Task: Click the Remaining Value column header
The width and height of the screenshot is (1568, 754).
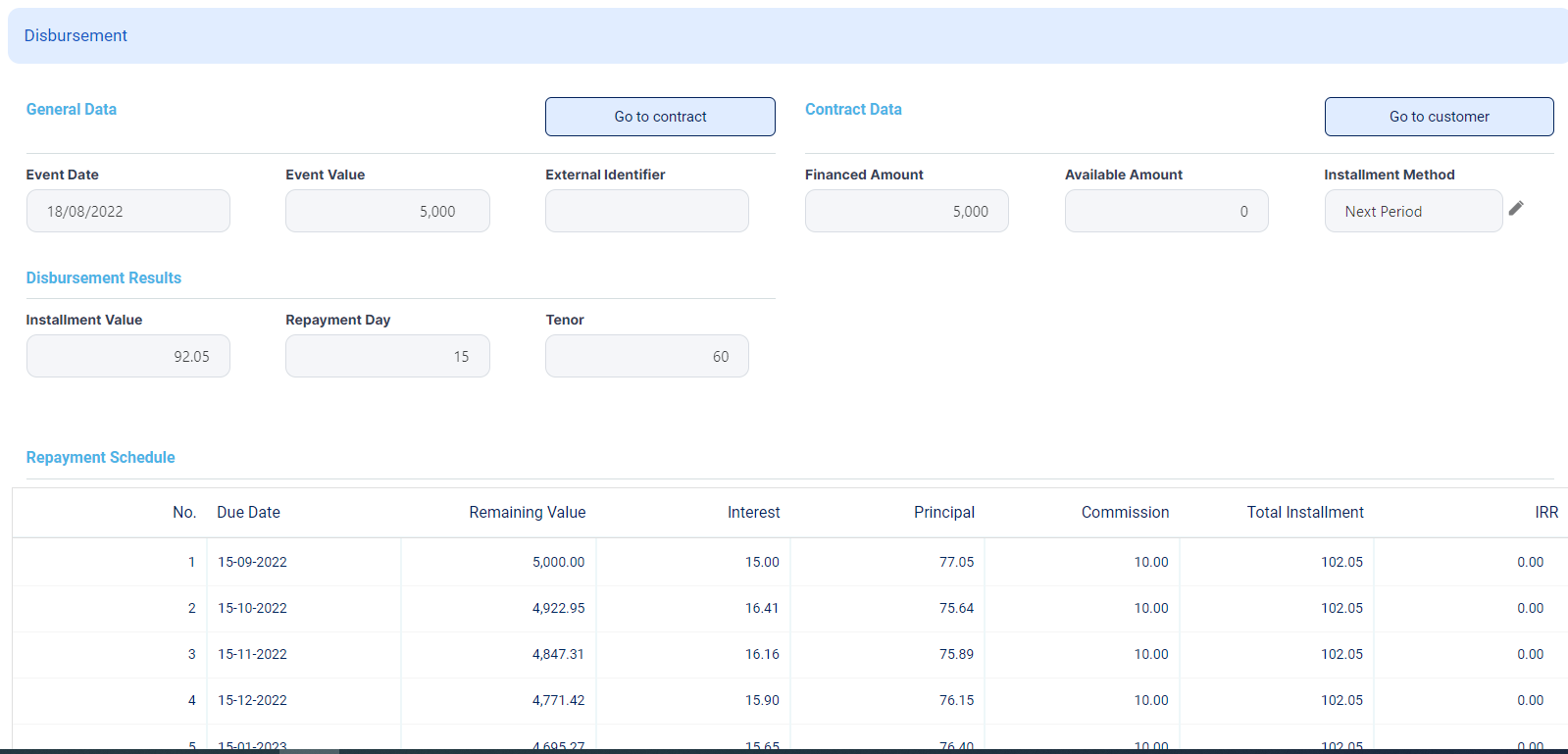Action: [527, 512]
